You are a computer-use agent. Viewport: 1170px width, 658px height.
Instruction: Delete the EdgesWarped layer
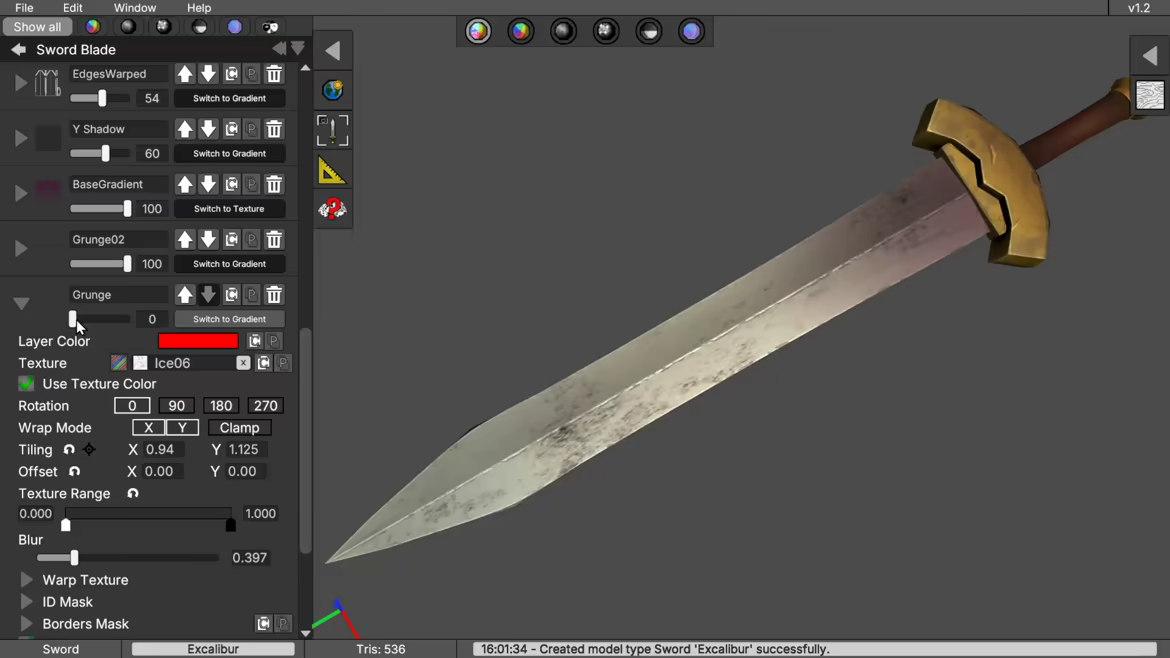click(x=274, y=74)
